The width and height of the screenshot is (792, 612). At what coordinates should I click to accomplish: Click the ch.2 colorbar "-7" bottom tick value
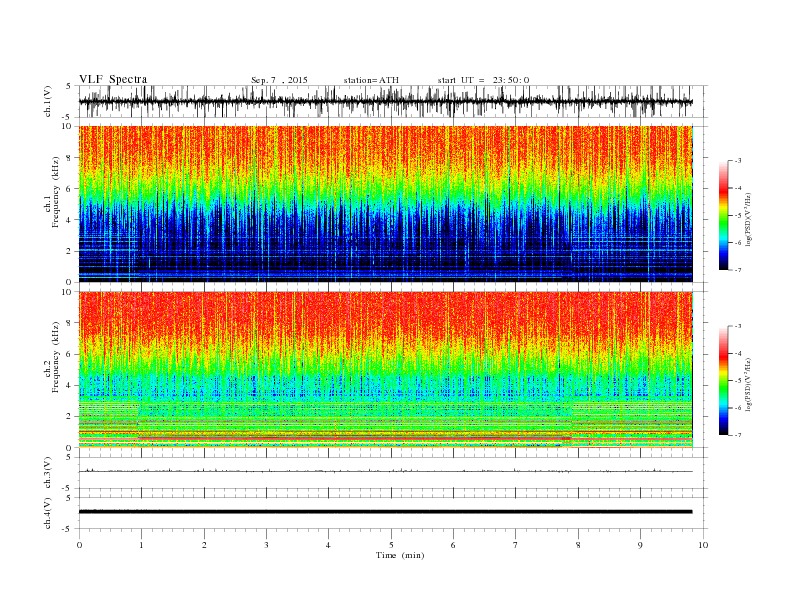[738, 435]
